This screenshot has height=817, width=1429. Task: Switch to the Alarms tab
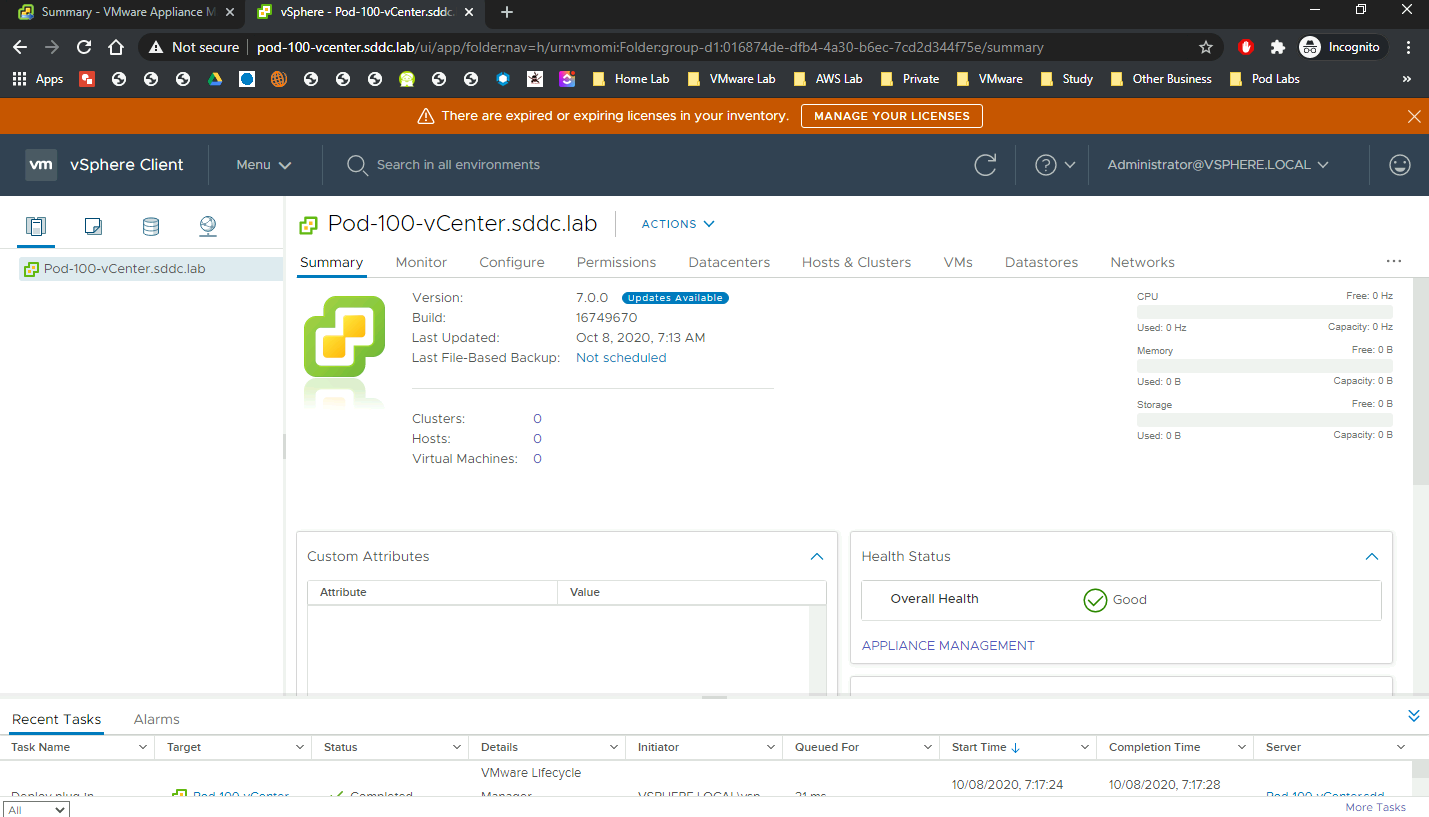[157, 719]
